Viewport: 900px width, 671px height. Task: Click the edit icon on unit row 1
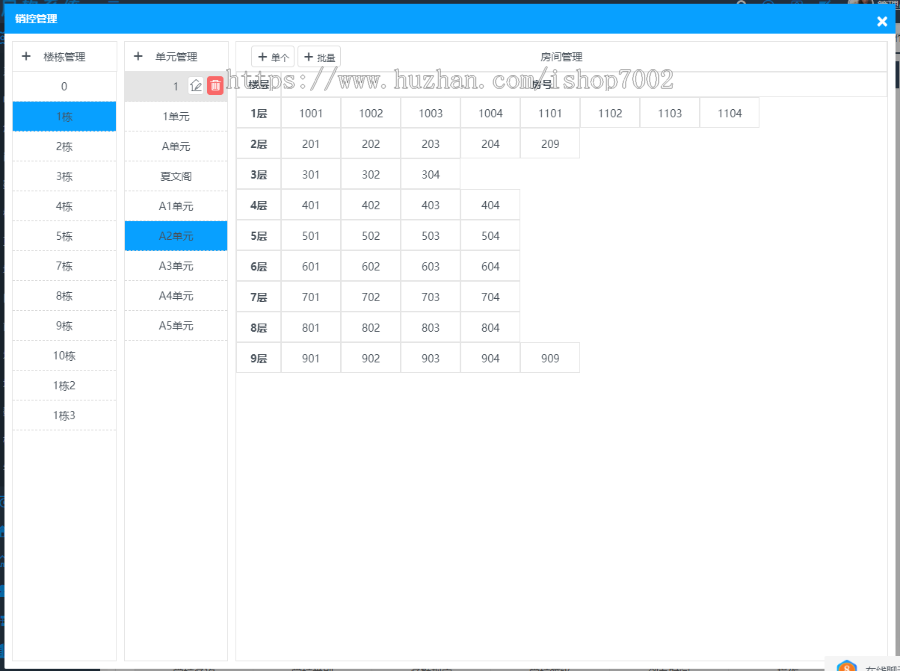pos(196,86)
